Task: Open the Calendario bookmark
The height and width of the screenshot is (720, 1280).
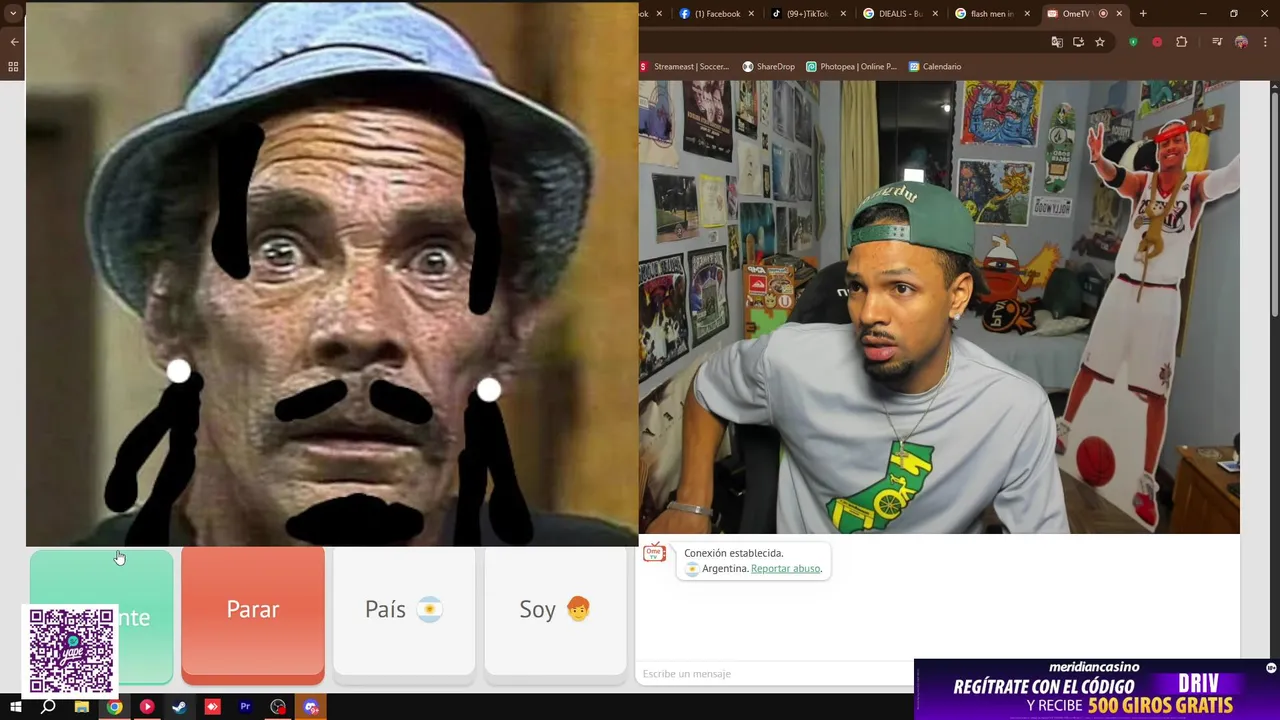Action: click(935, 67)
